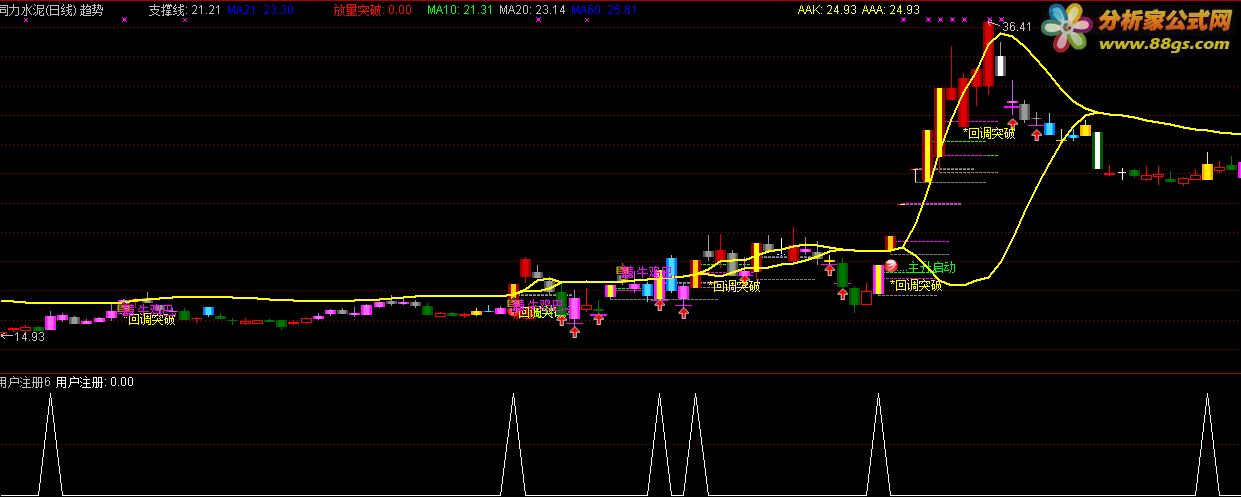Click the 用户注册: 0.00 value
This screenshot has height=497, width=1241.
coord(95,382)
